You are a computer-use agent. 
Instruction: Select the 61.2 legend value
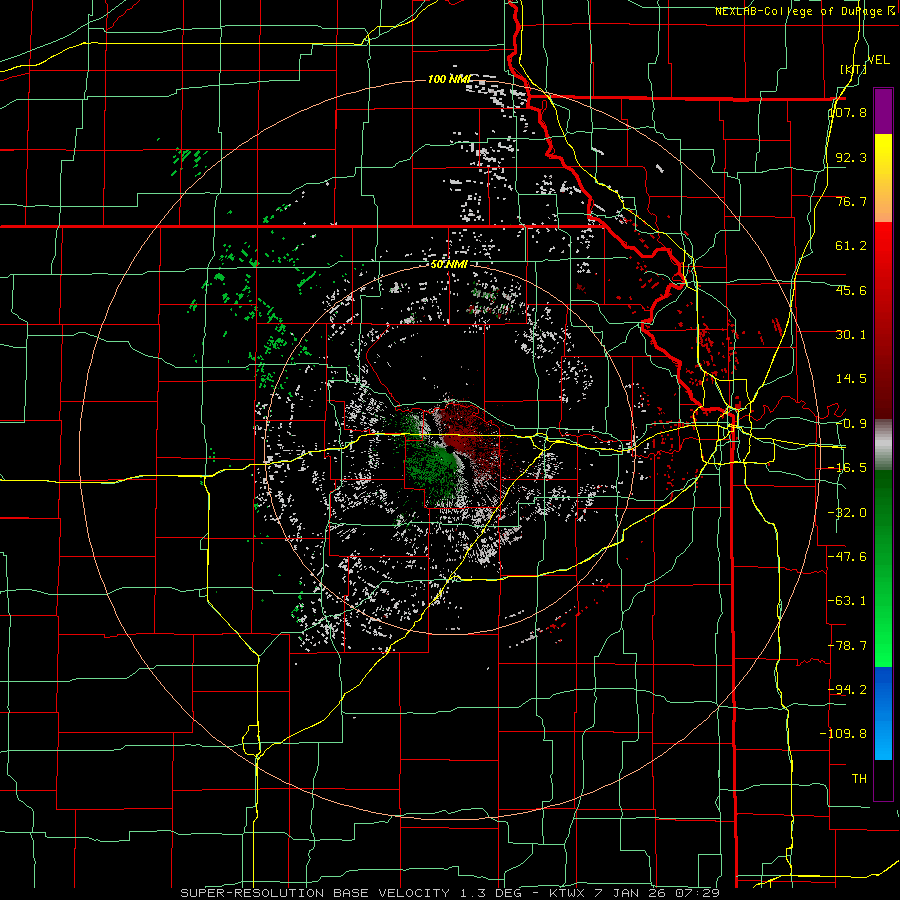[851, 246]
